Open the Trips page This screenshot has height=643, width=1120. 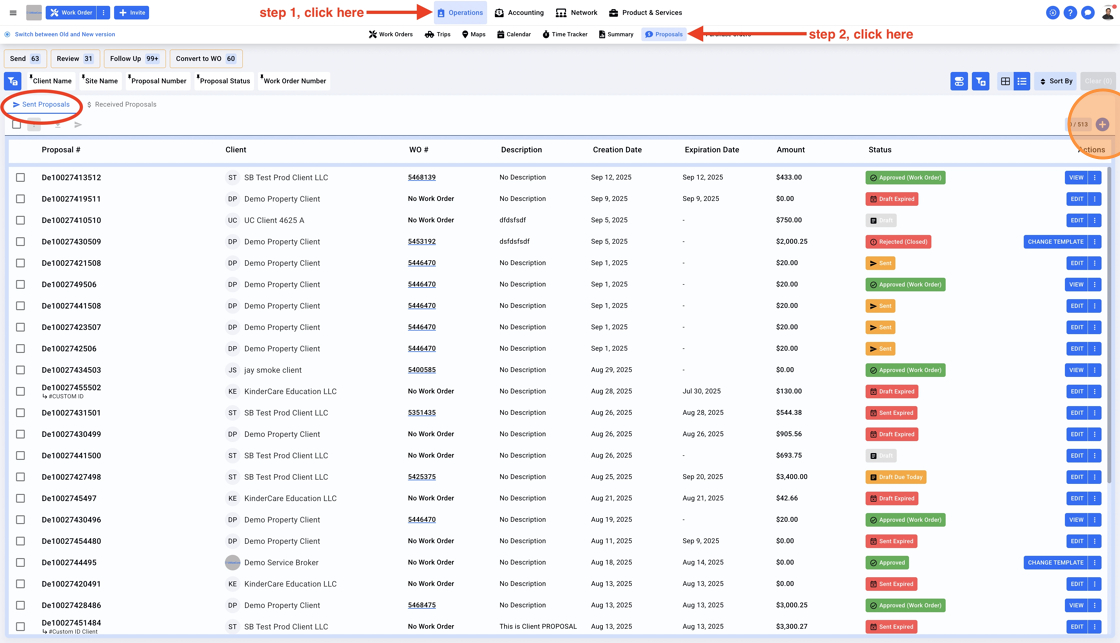point(437,34)
